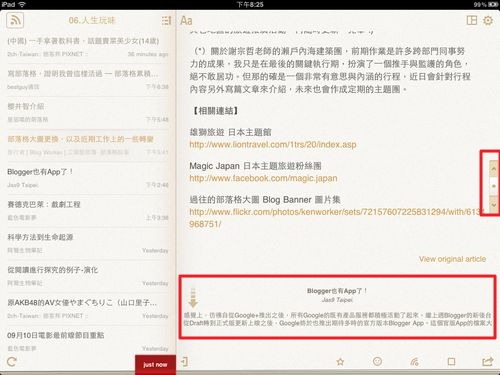Click the red 'just now' sync button
The width and height of the screenshot is (500, 375).
point(155,365)
